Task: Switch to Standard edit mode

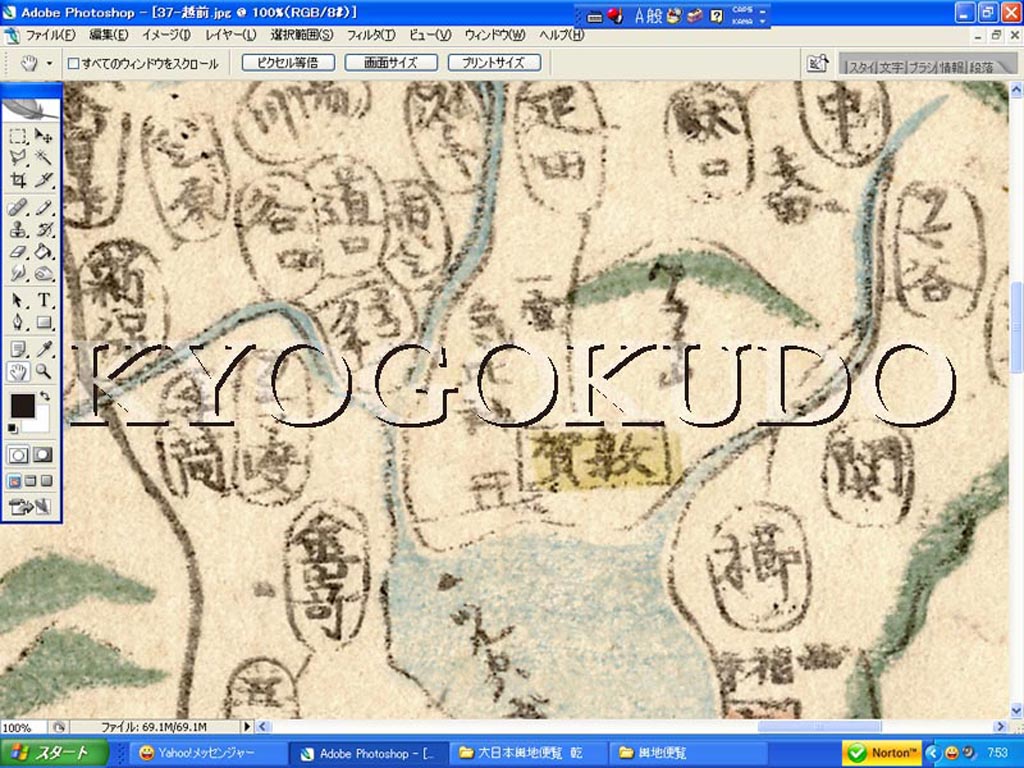Action: 18,455
